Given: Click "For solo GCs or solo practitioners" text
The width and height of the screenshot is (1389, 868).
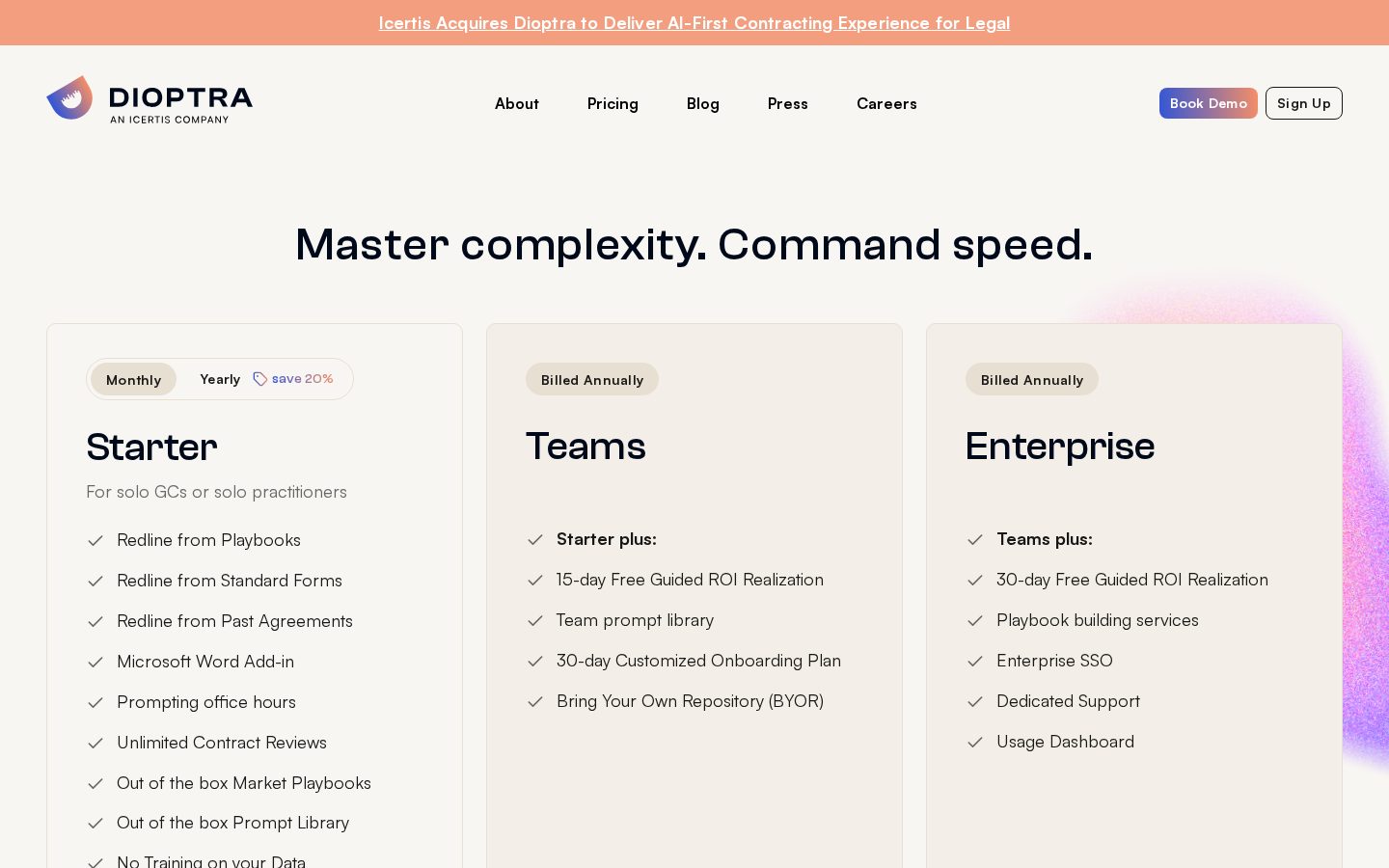Looking at the screenshot, I should 216,491.
